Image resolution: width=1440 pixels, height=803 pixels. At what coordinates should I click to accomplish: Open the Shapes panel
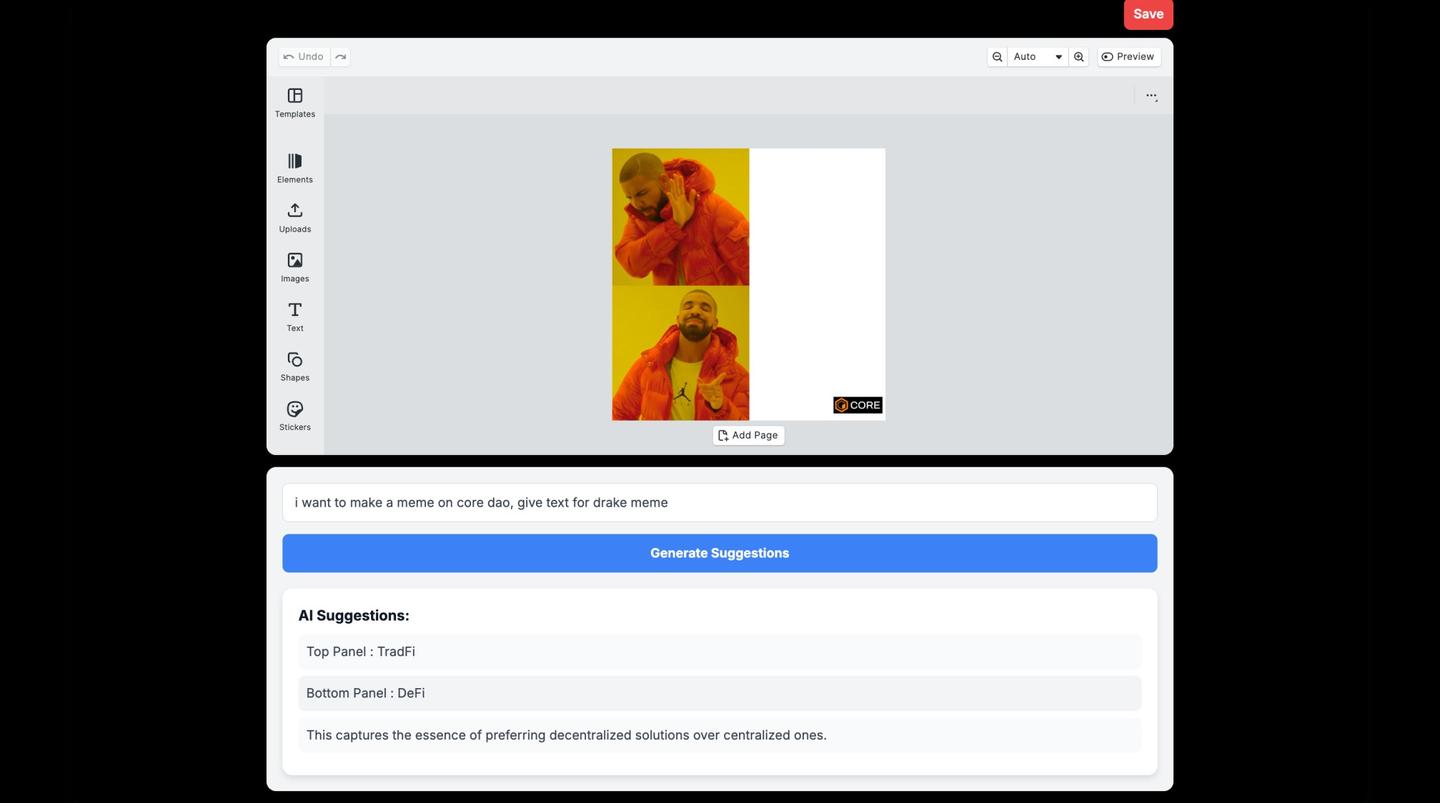click(x=295, y=366)
